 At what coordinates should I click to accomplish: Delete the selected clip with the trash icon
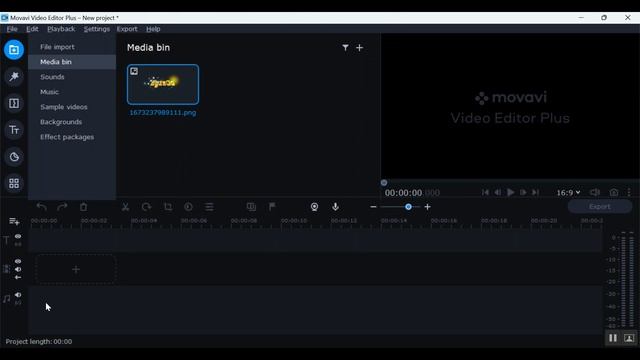(83, 207)
